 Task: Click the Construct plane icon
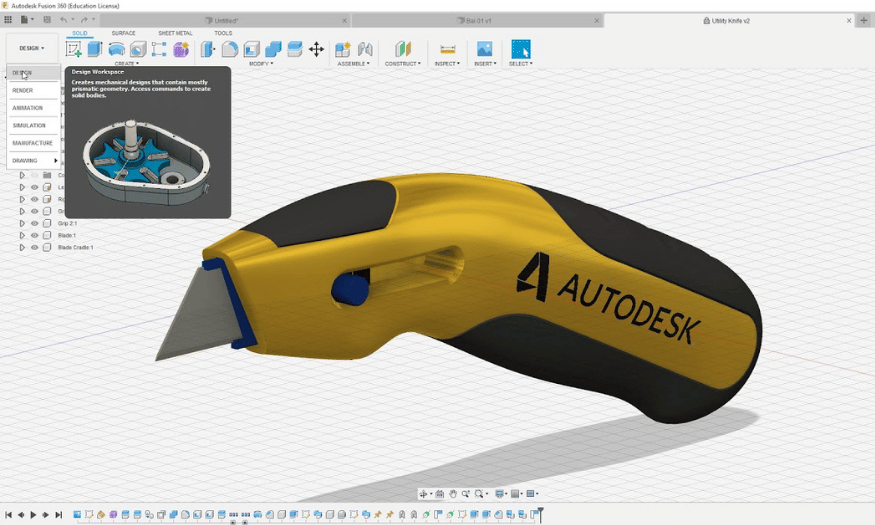tap(402, 49)
